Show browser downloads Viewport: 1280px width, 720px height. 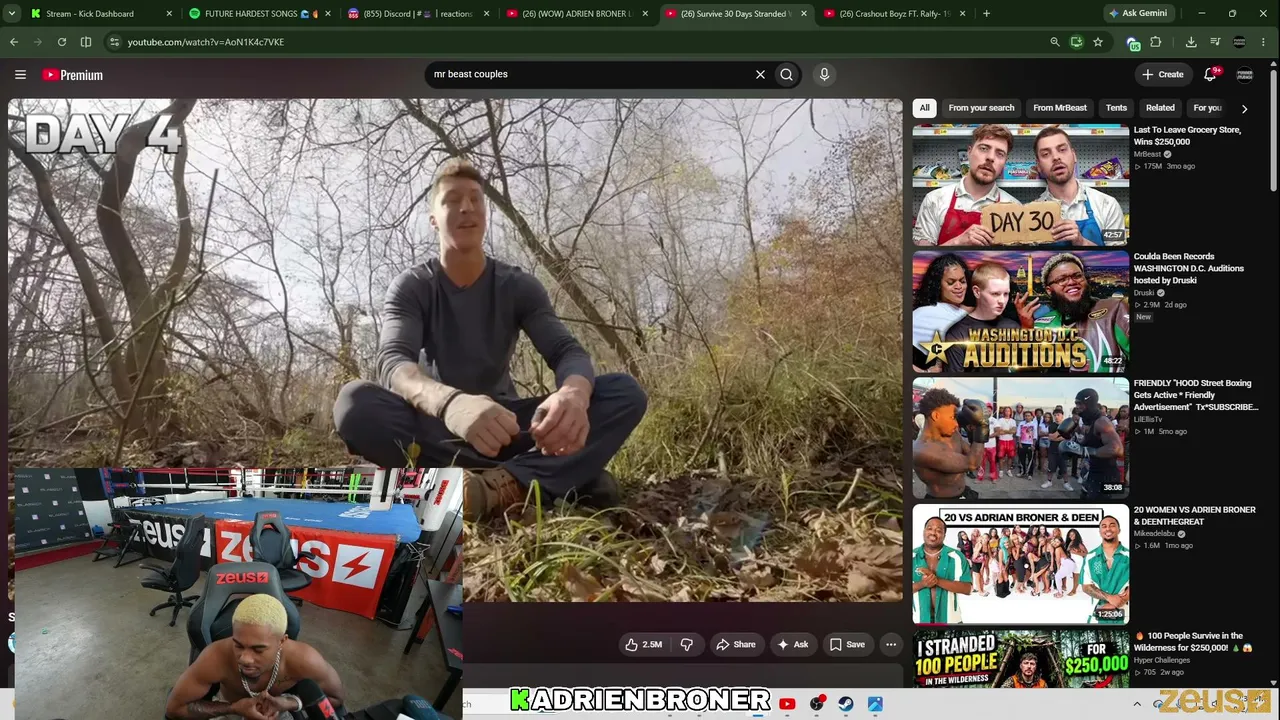pos(1191,42)
